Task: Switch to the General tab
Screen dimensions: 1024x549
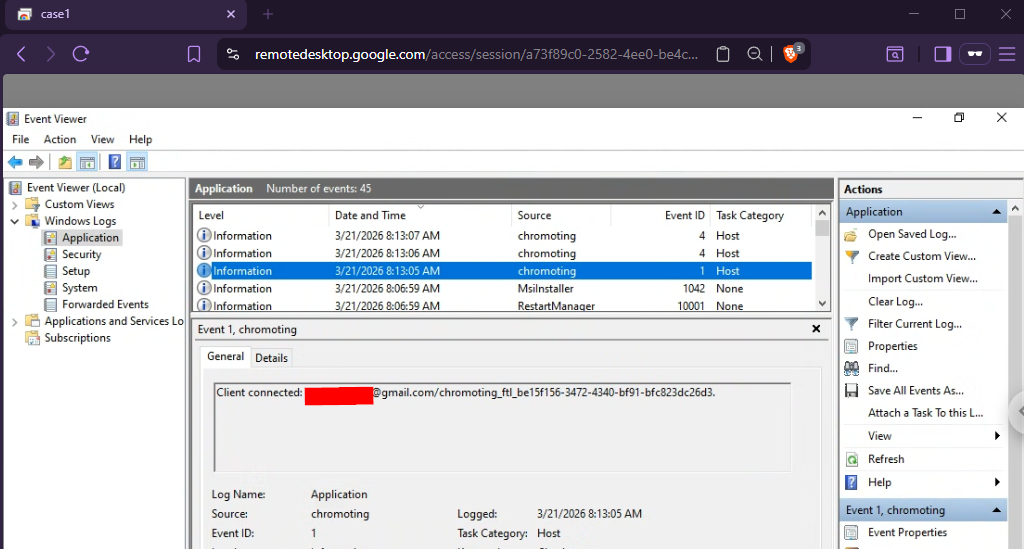Action: point(225,356)
